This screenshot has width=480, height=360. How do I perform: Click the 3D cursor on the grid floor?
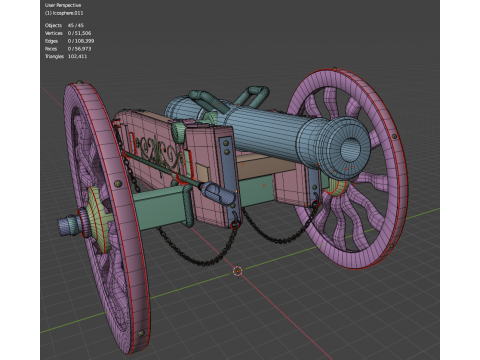tap(237, 271)
